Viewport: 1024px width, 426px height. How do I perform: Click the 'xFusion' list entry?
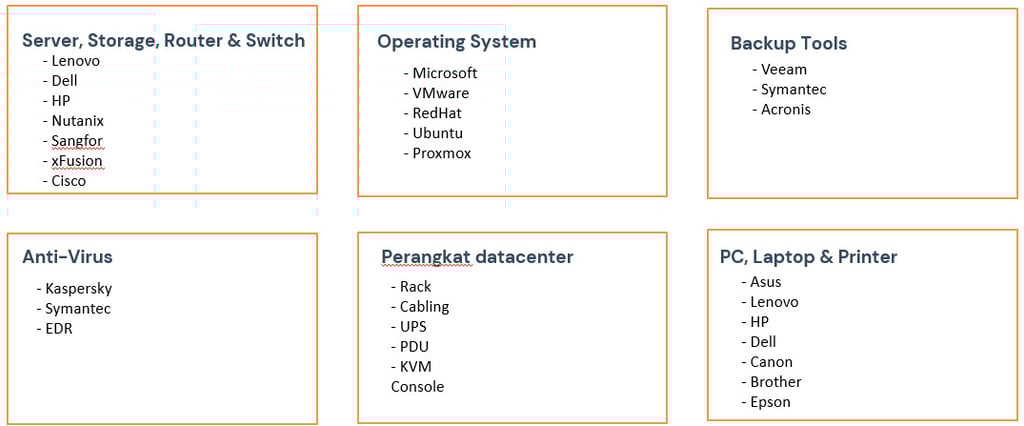click(76, 161)
